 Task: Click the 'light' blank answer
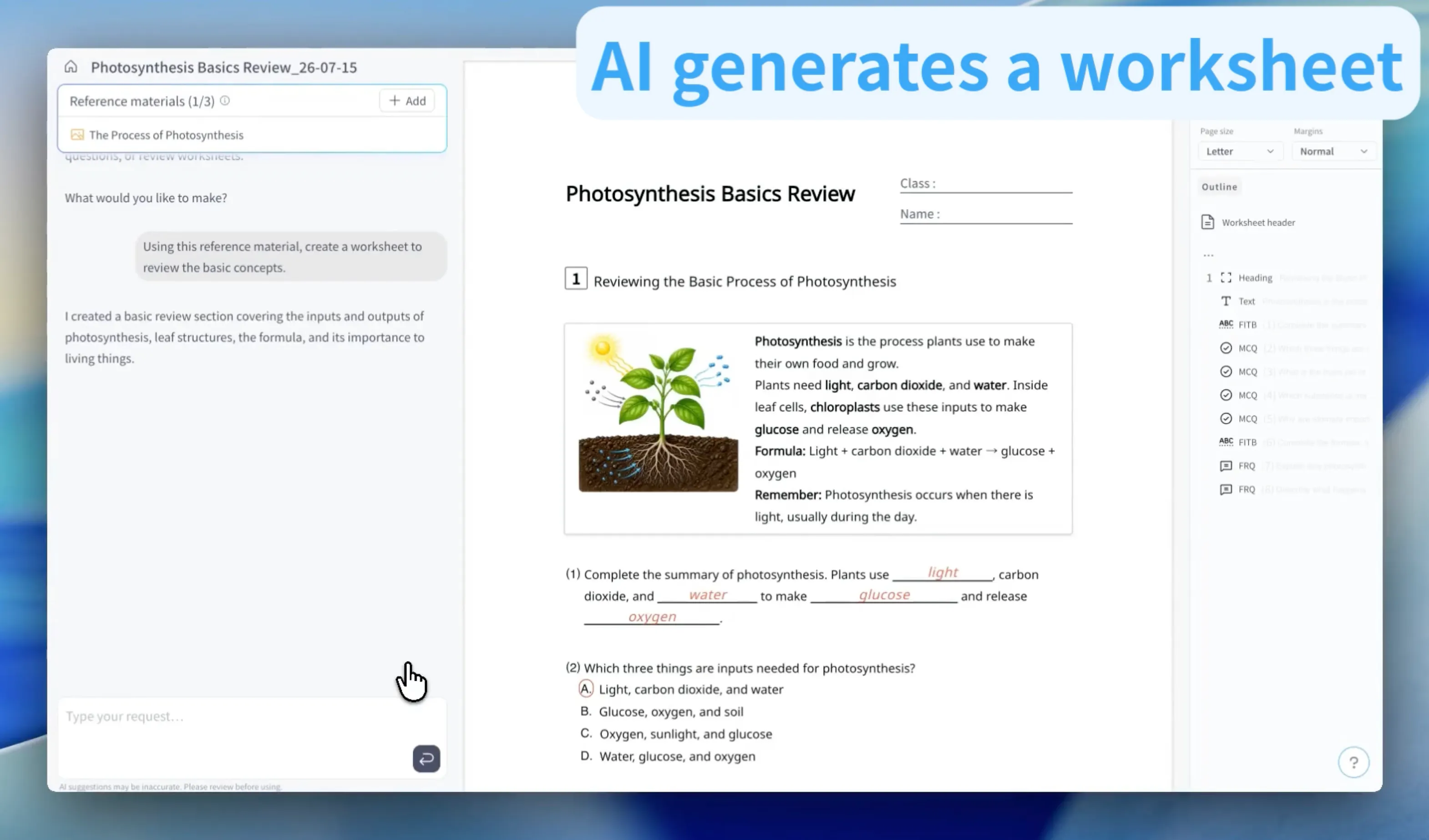(x=943, y=572)
